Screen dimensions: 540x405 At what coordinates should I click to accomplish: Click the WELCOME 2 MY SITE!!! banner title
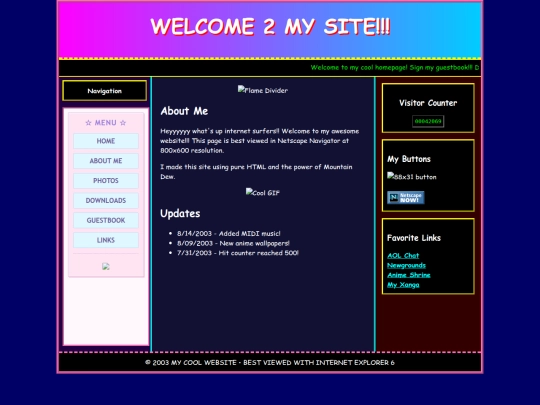(270, 27)
